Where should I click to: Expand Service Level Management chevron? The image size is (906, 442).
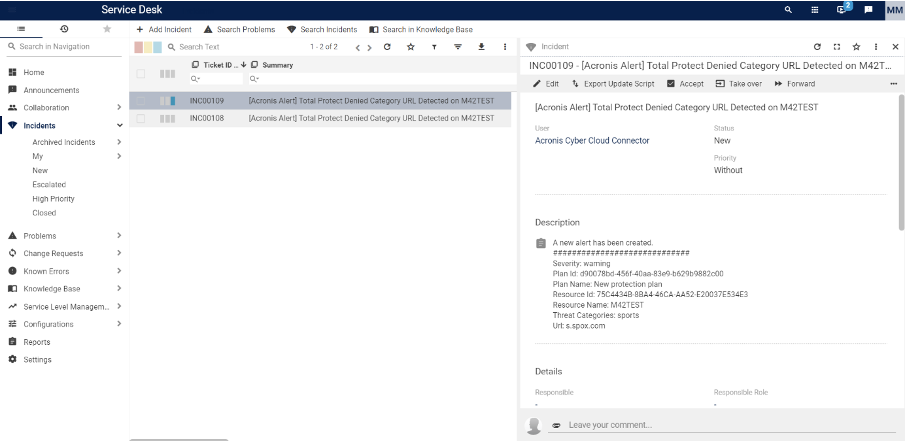click(119, 306)
